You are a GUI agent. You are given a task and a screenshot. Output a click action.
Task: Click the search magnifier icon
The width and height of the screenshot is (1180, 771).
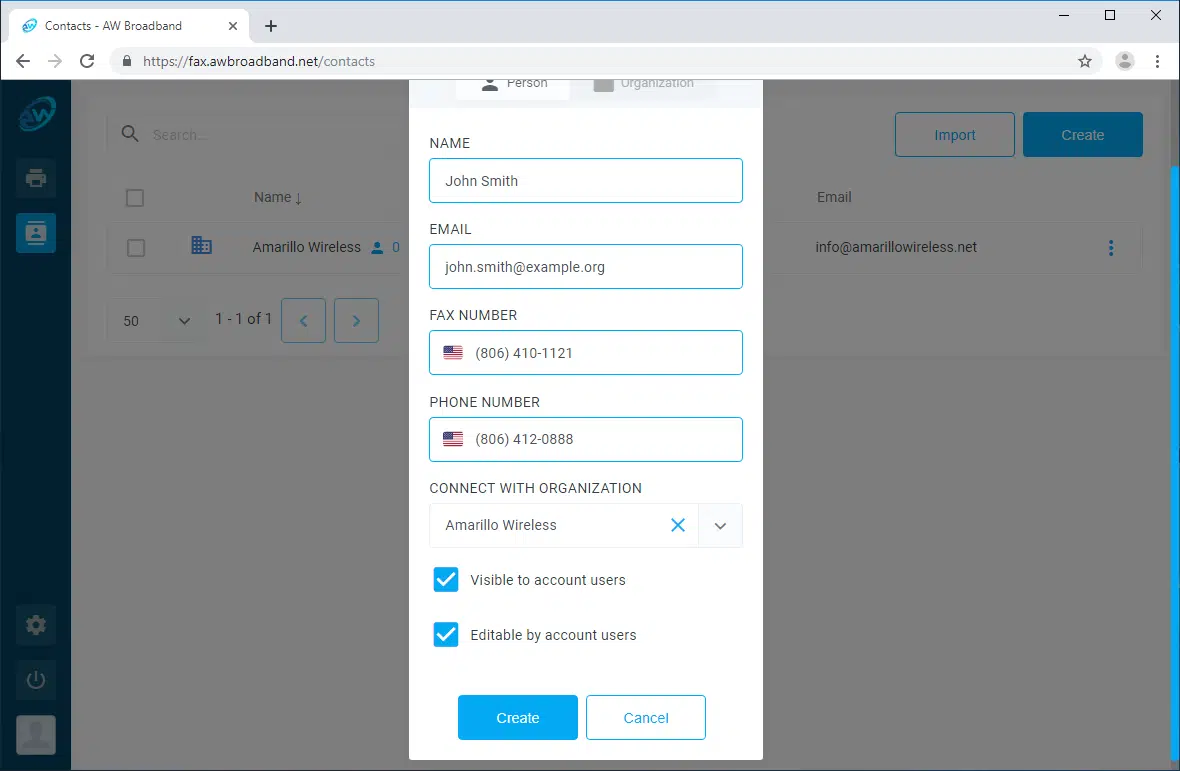(130, 134)
